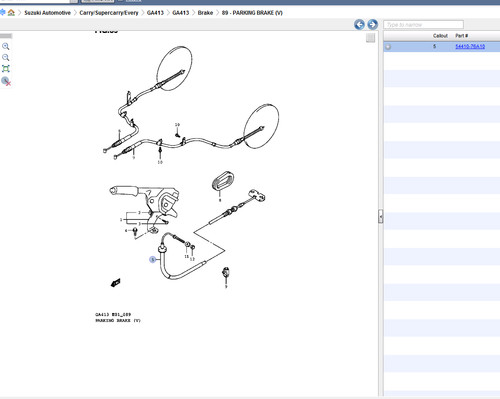Click the 'PARKING BRAKE (V)' diagram caption
This screenshot has width=500, height=399.
click(x=118, y=321)
